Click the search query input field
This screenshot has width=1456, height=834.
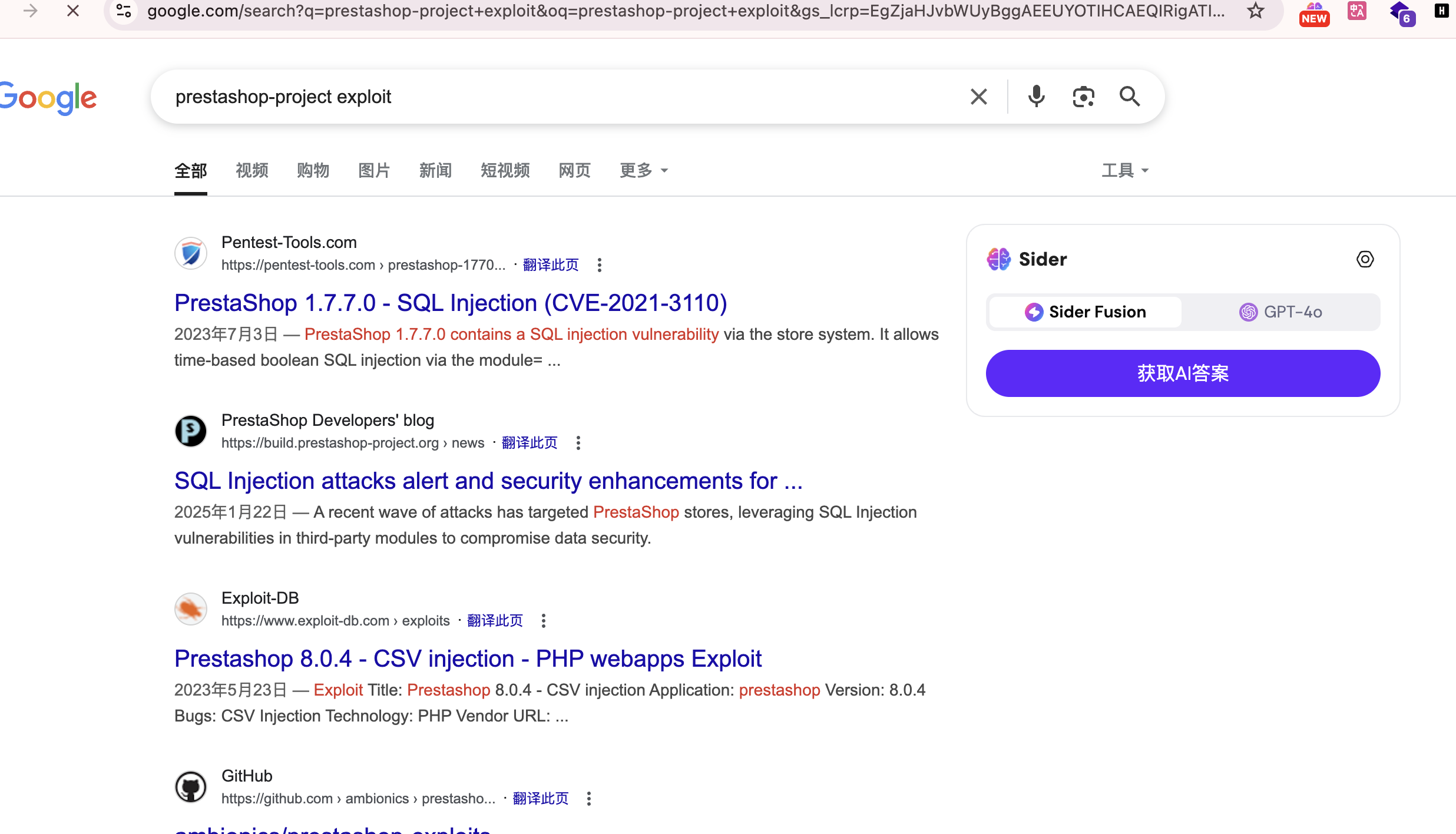pos(565,97)
